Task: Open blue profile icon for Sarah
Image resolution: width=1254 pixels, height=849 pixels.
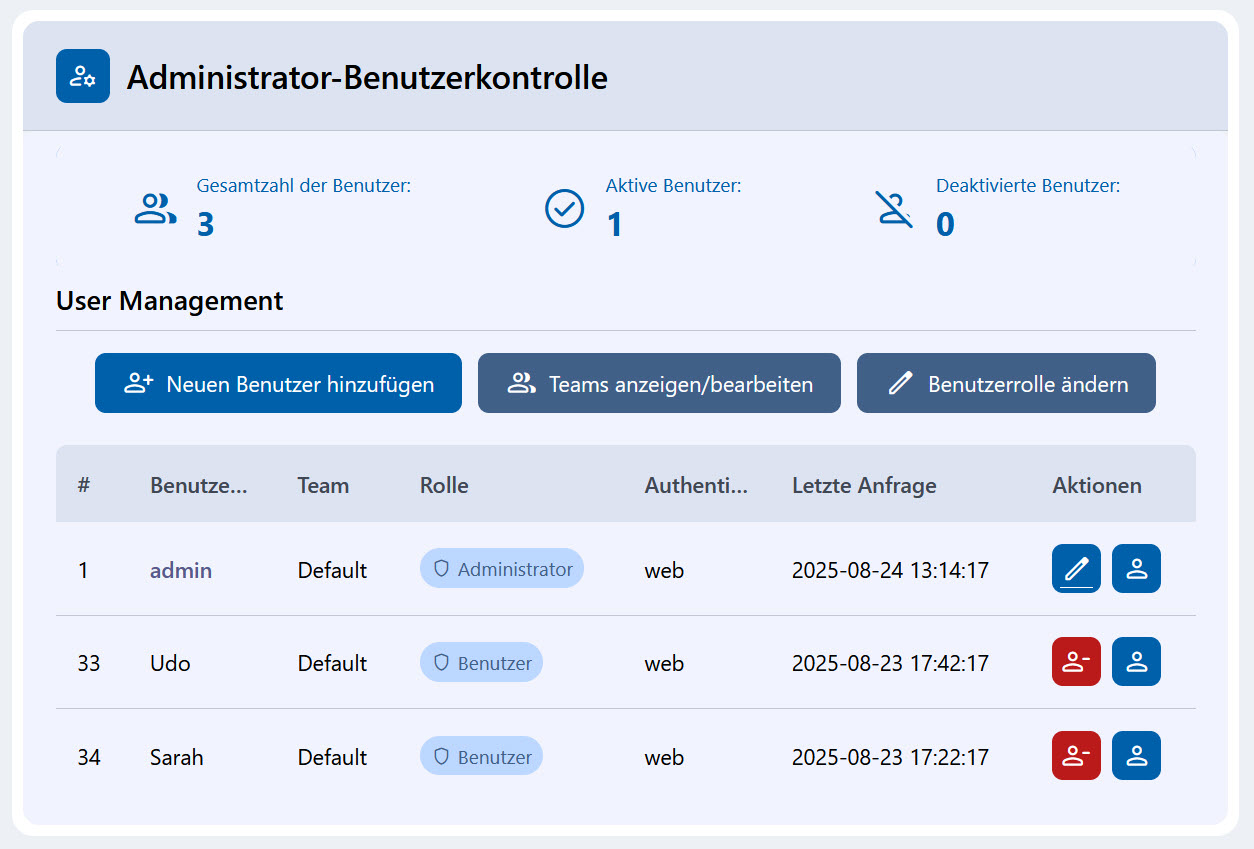Action: pos(1136,756)
